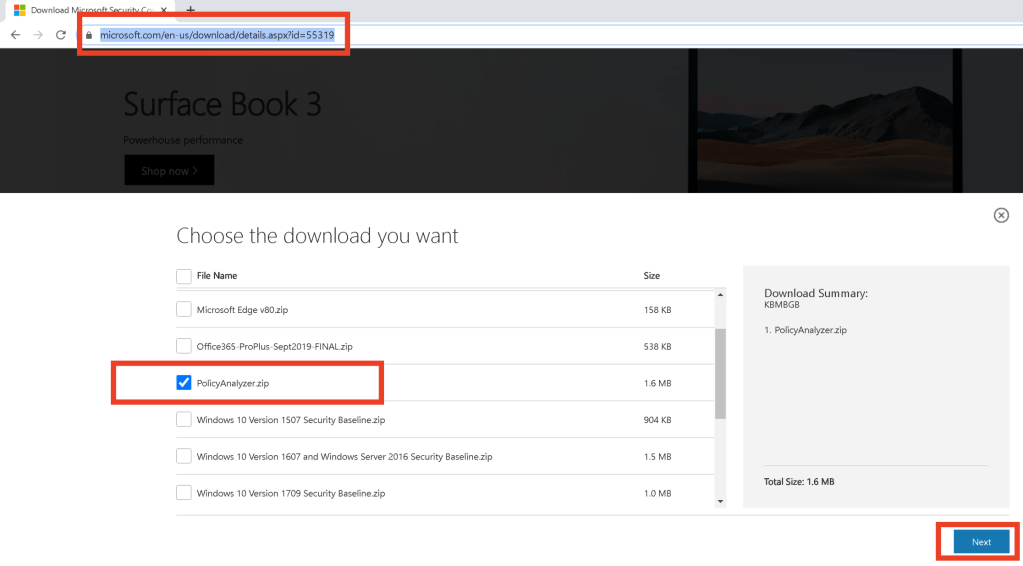Click the Next button
1023x566 pixels.
click(x=980, y=542)
